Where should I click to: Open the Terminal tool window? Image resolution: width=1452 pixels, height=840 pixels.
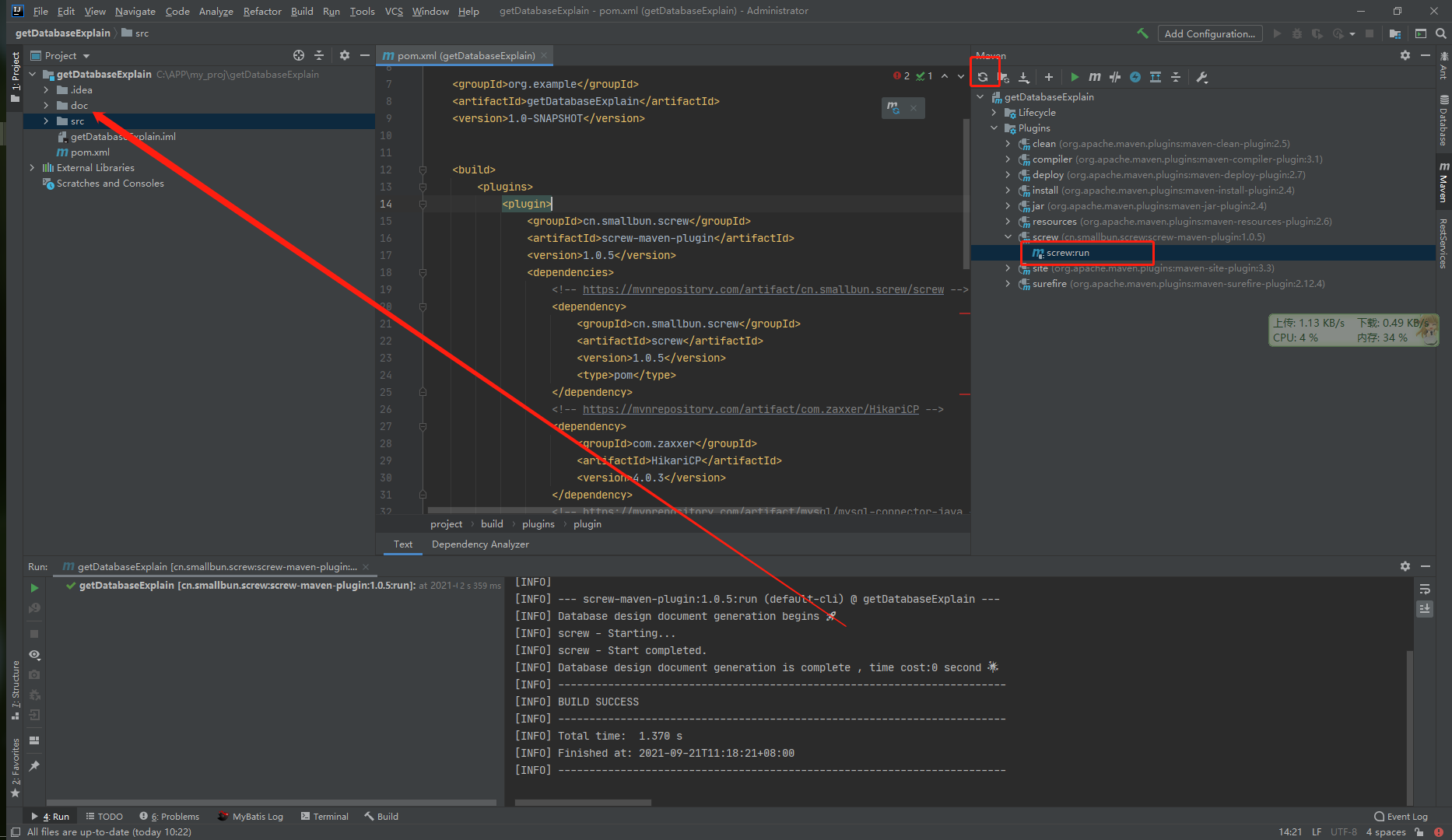(324, 817)
